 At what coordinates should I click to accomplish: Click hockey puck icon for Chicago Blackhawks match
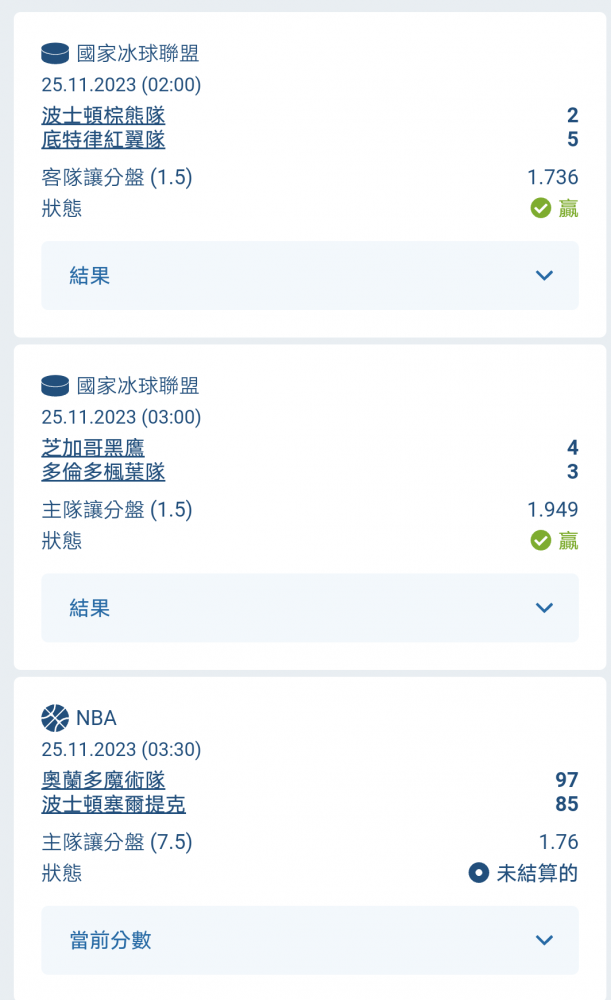(x=55, y=385)
